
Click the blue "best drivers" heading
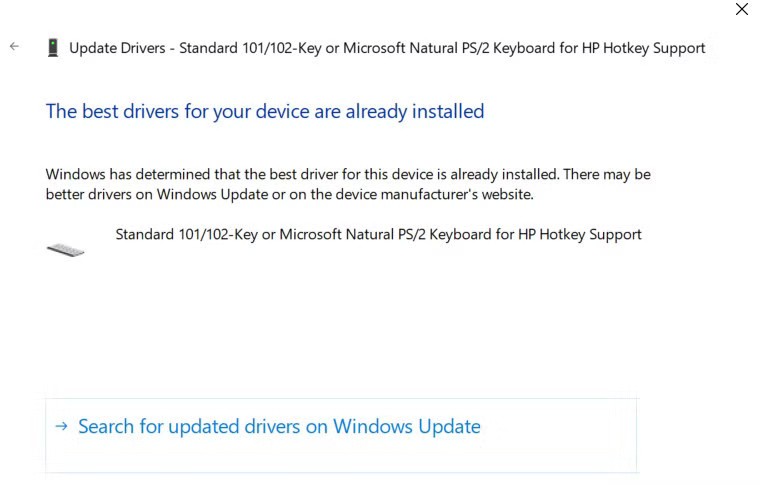[264, 111]
